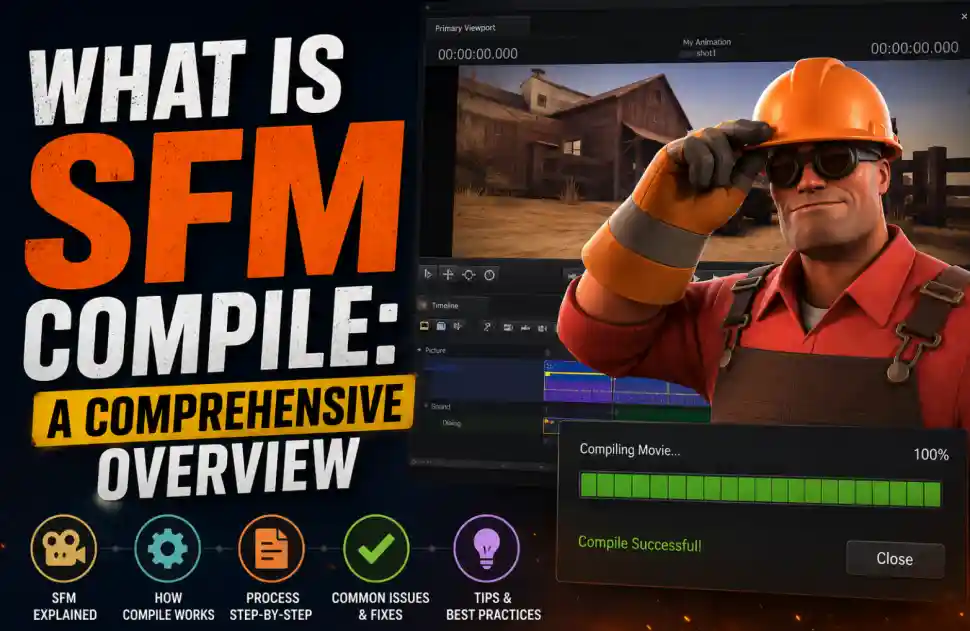Viewport: 970px width, 631px height.
Task: Click the round clock tool icon under viewport
Action: point(489,275)
